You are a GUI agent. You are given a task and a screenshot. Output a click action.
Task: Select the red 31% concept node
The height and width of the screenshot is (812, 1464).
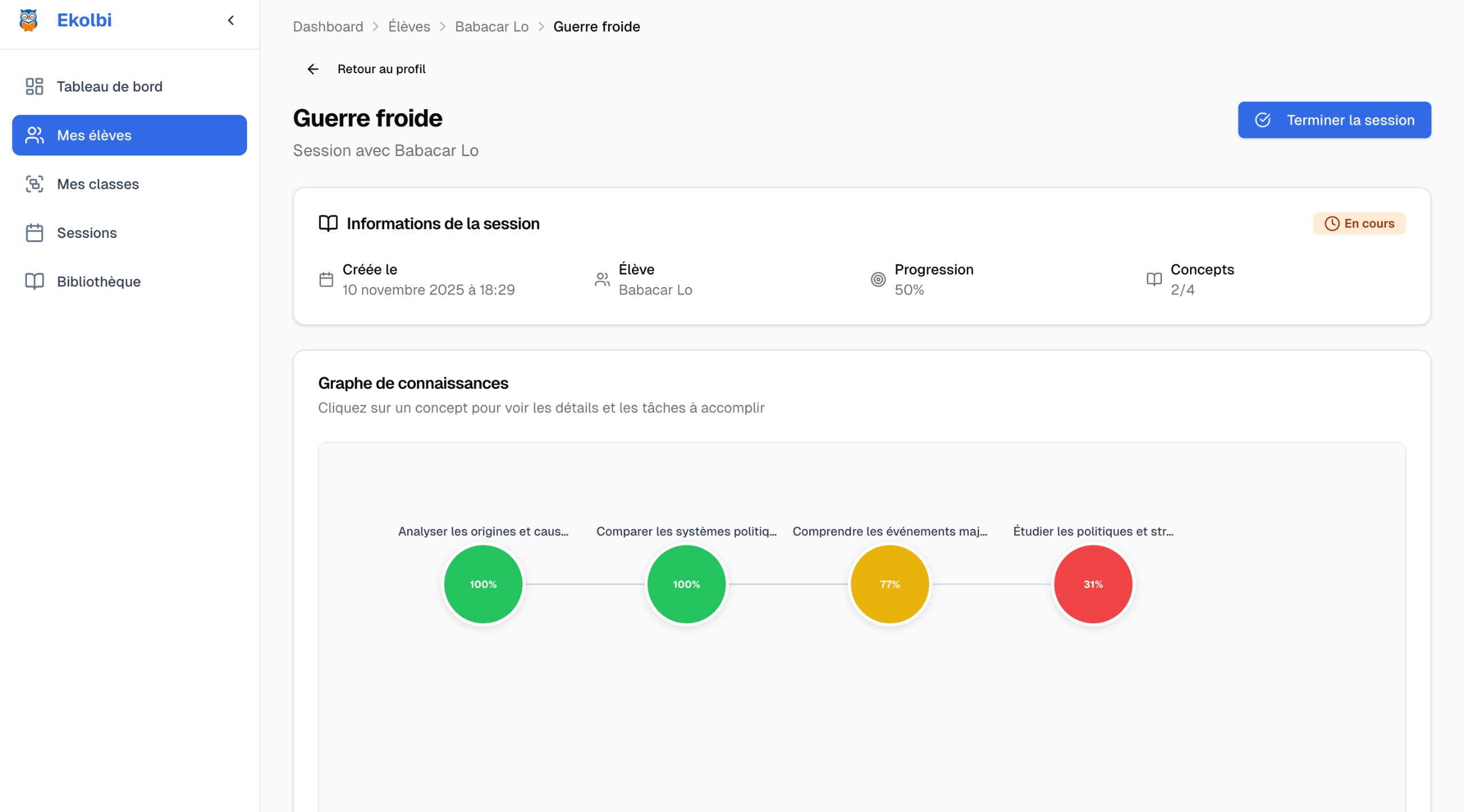(1092, 584)
